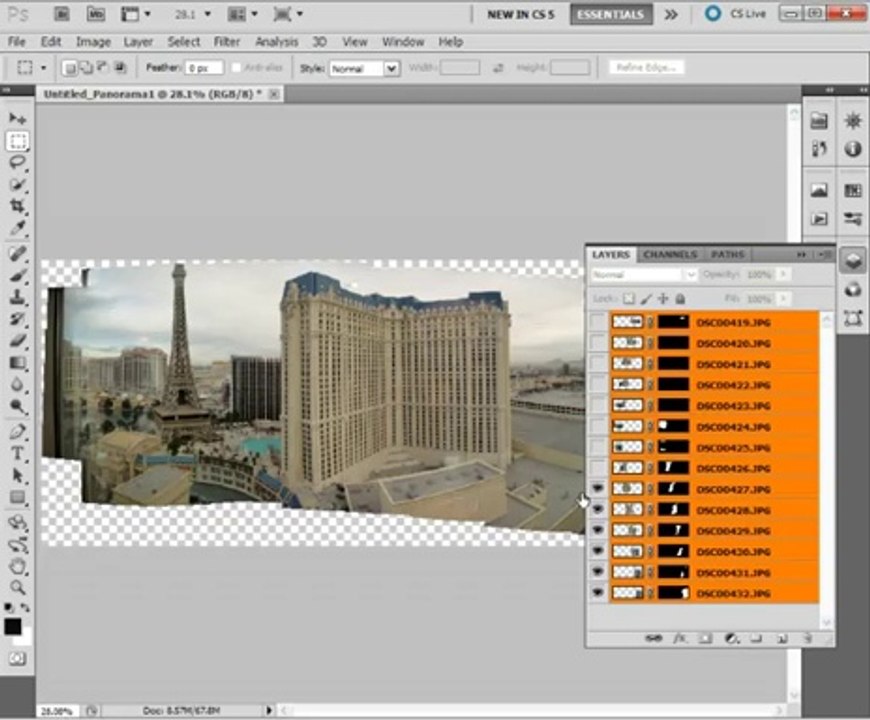Select the Pen tool

pyautogui.click(x=17, y=432)
